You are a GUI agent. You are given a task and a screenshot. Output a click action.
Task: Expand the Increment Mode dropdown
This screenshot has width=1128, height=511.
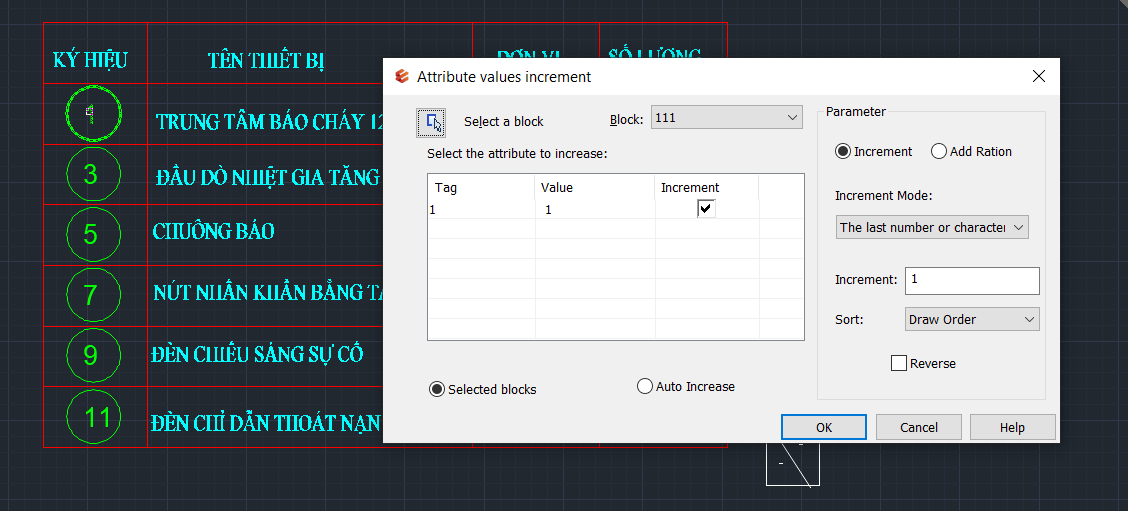pyautogui.click(x=932, y=227)
